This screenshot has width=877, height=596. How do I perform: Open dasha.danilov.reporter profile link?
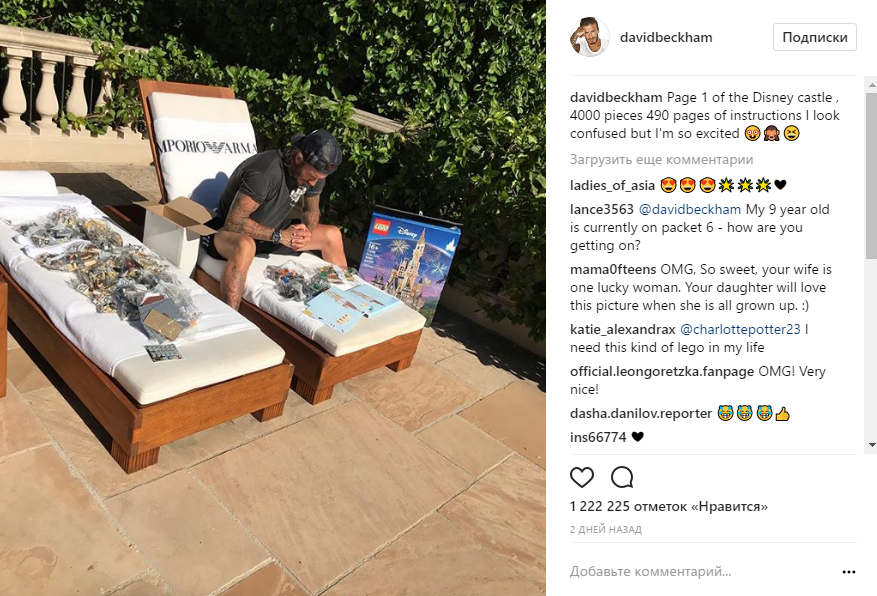pos(641,413)
